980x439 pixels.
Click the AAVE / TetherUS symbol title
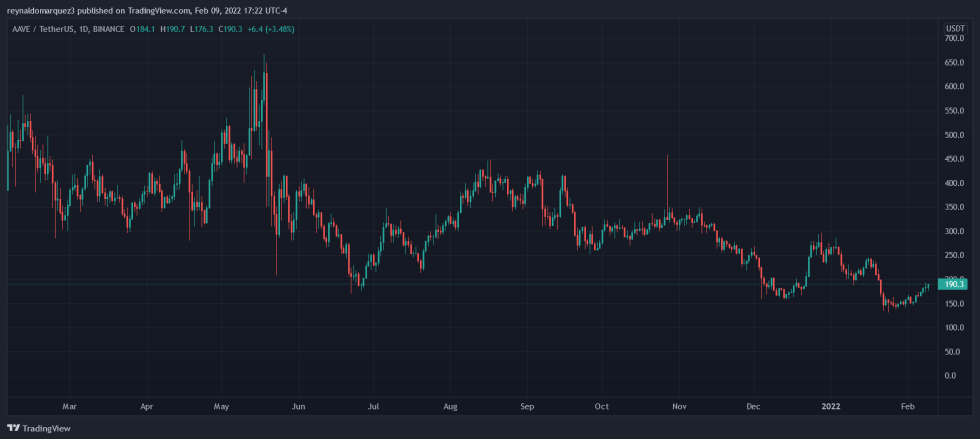tap(45, 29)
